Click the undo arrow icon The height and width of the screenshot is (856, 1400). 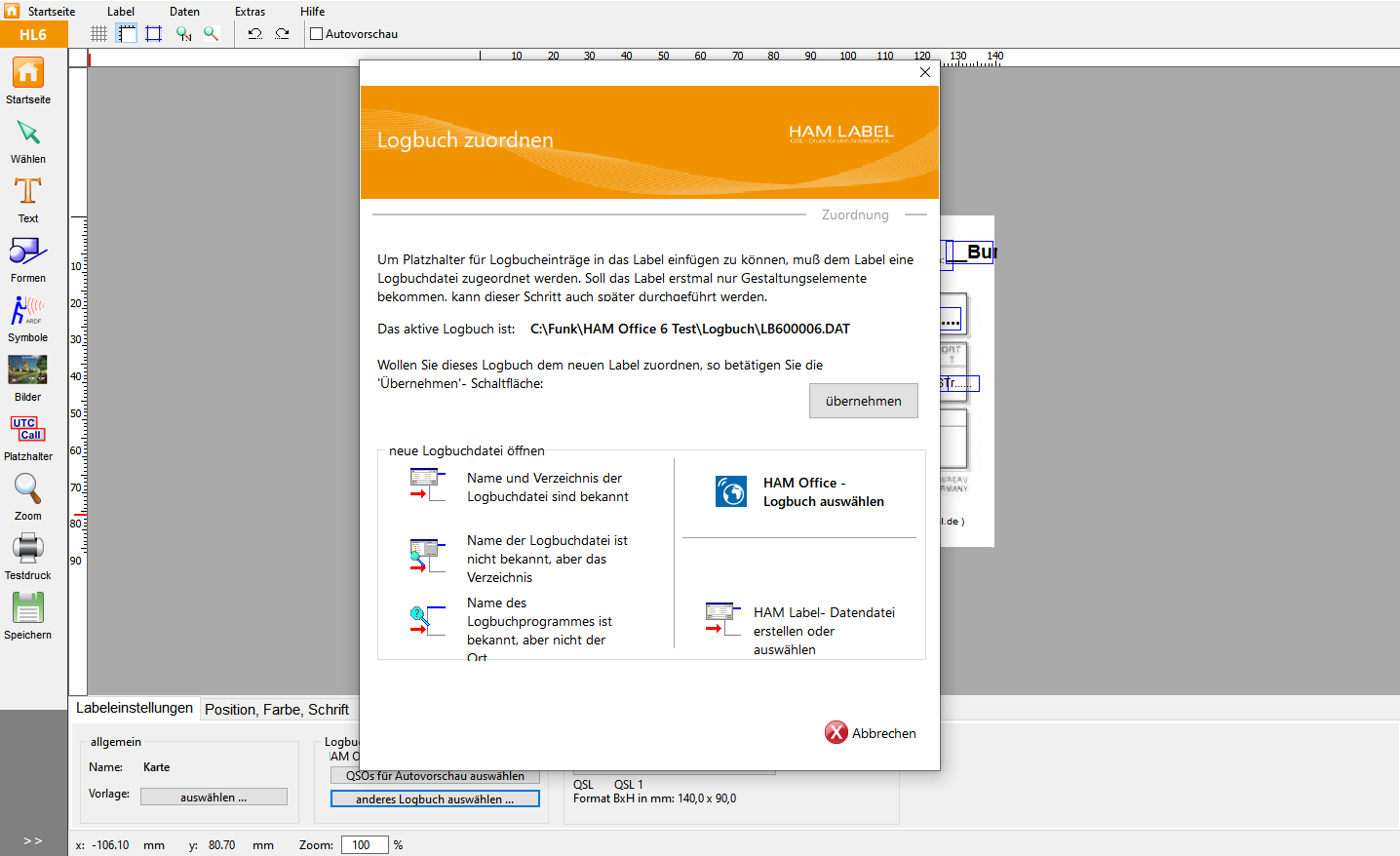pyautogui.click(x=254, y=33)
